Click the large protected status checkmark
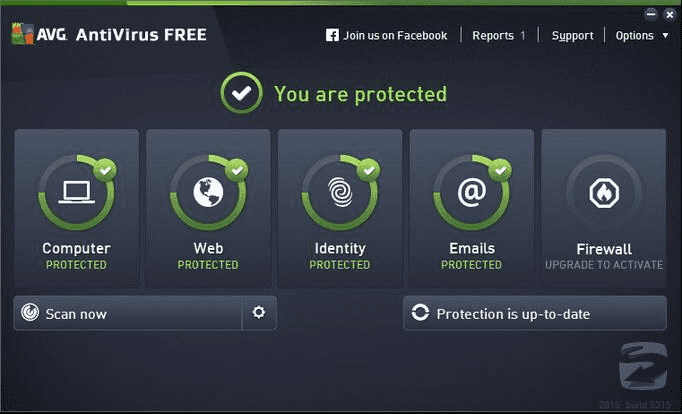This screenshot has height=414, width=682. [x=241, y=93]
